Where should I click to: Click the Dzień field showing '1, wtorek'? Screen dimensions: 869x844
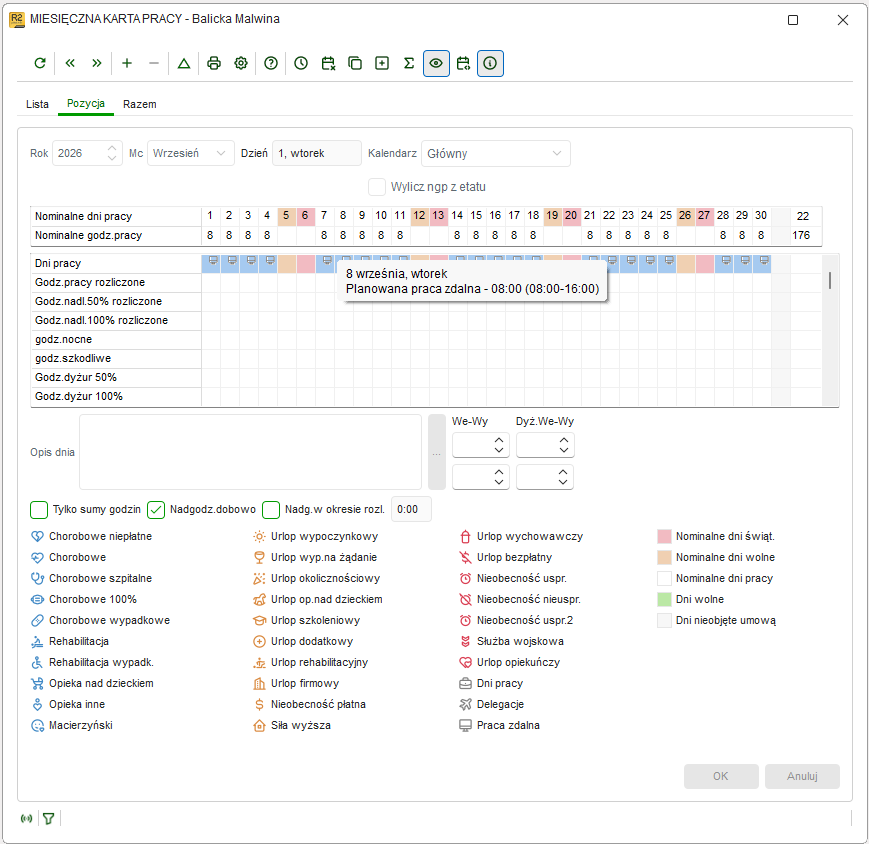316,154
